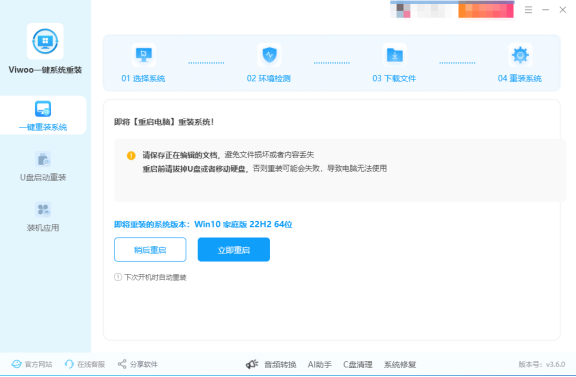This screenshot has height=377, width=576.
Task: Click 稍后重启 to restart later
Action: click(150, 250)
